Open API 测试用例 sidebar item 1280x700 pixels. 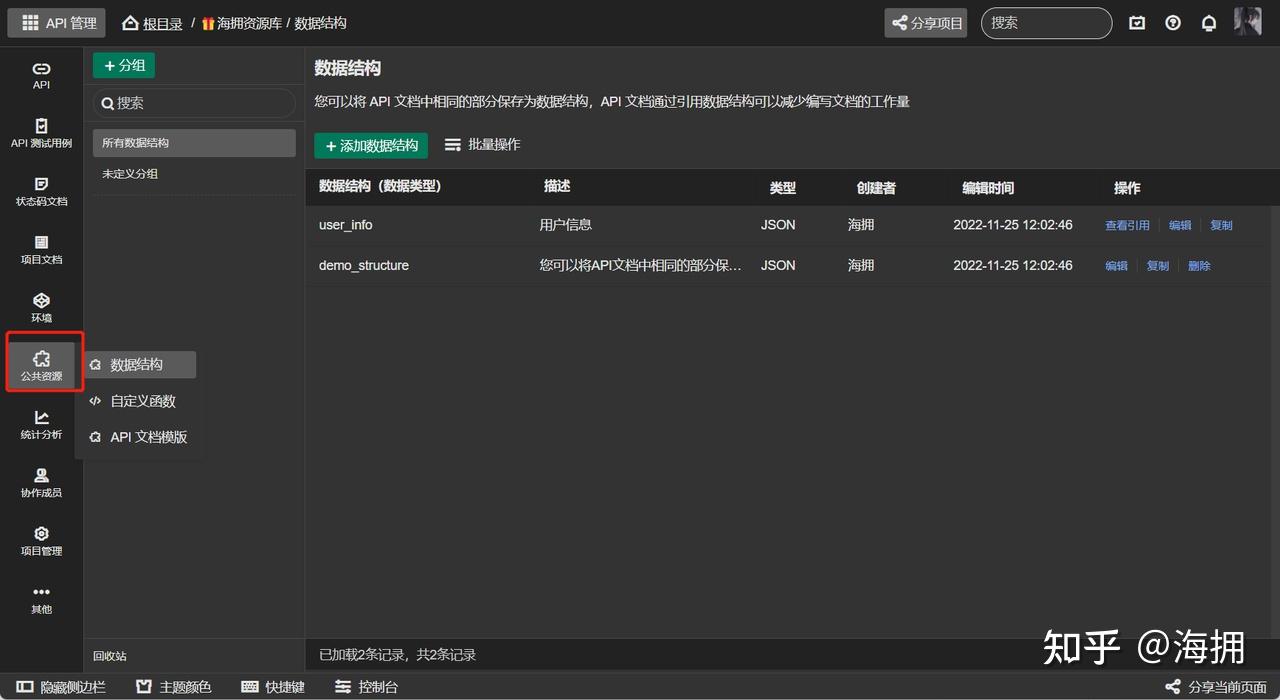[x=41, y=134]
